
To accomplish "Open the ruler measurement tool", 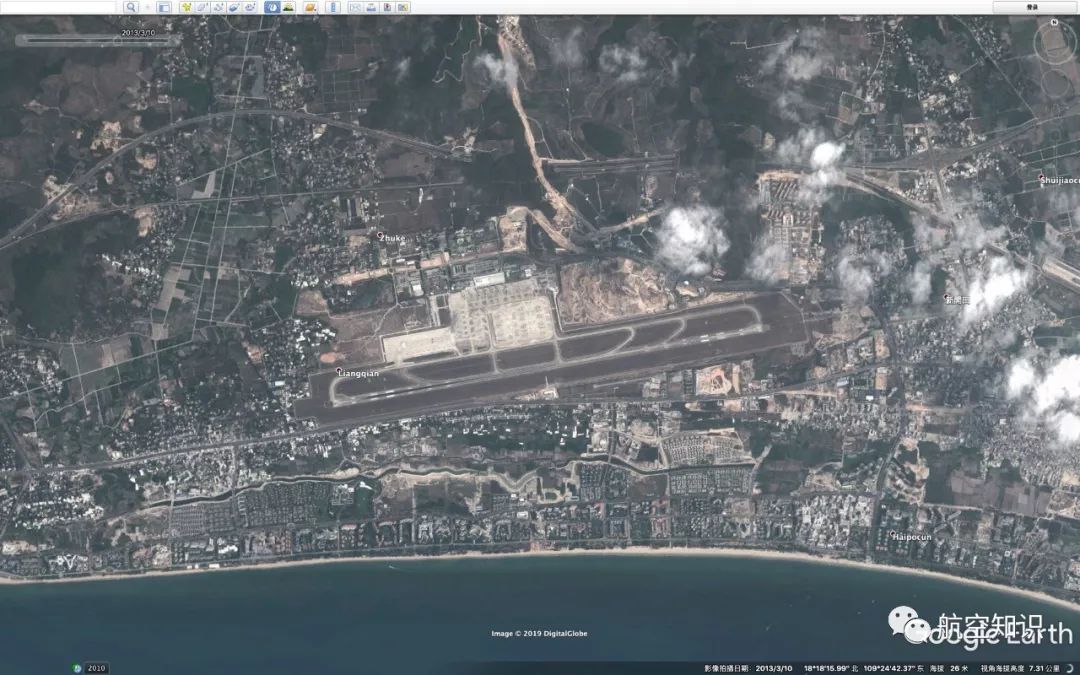I will tap(333, 7).
